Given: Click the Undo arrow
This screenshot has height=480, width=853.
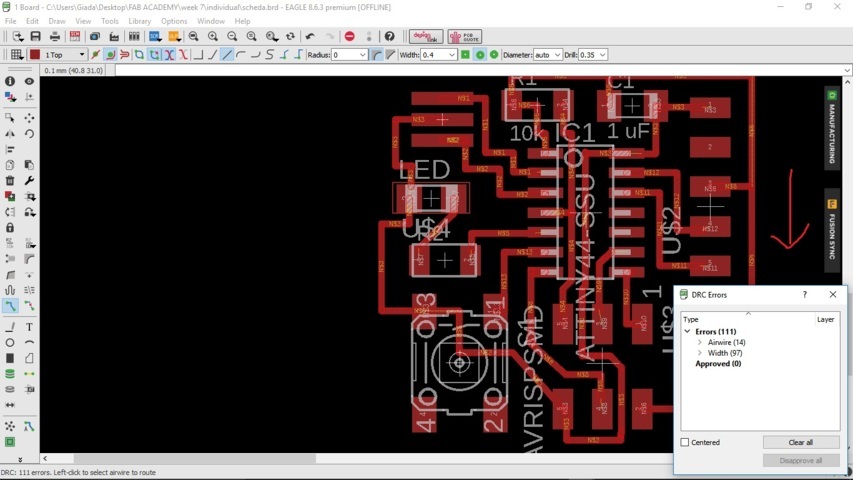Looking at the screenshot, I should 310,36.
